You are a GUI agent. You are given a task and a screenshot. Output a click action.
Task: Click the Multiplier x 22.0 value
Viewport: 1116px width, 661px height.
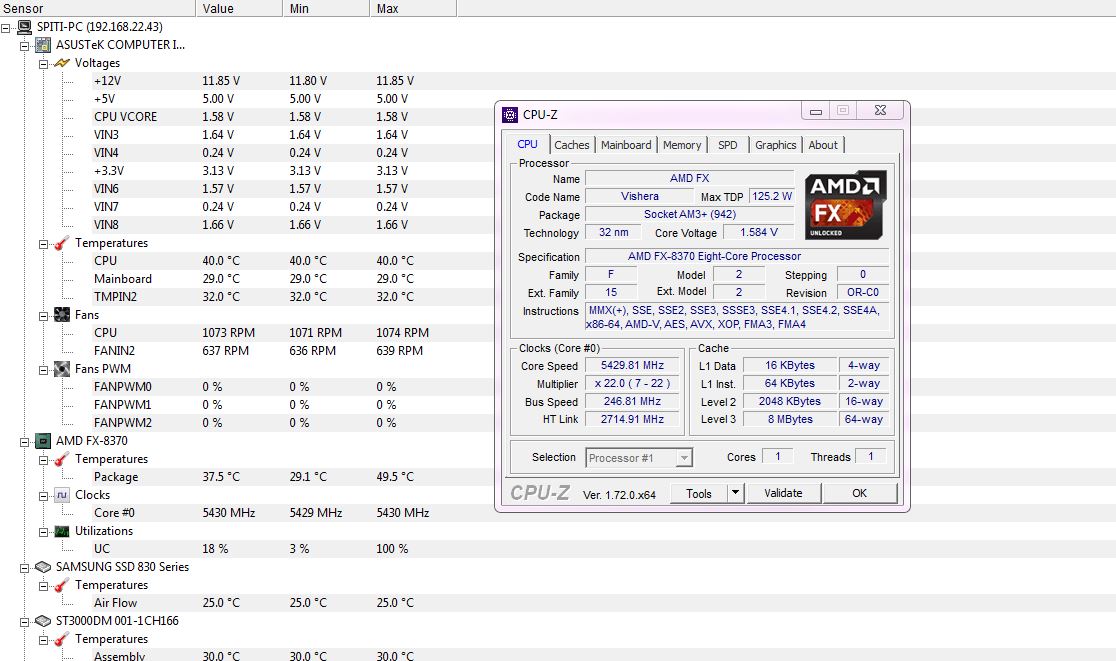coord(632,383)
